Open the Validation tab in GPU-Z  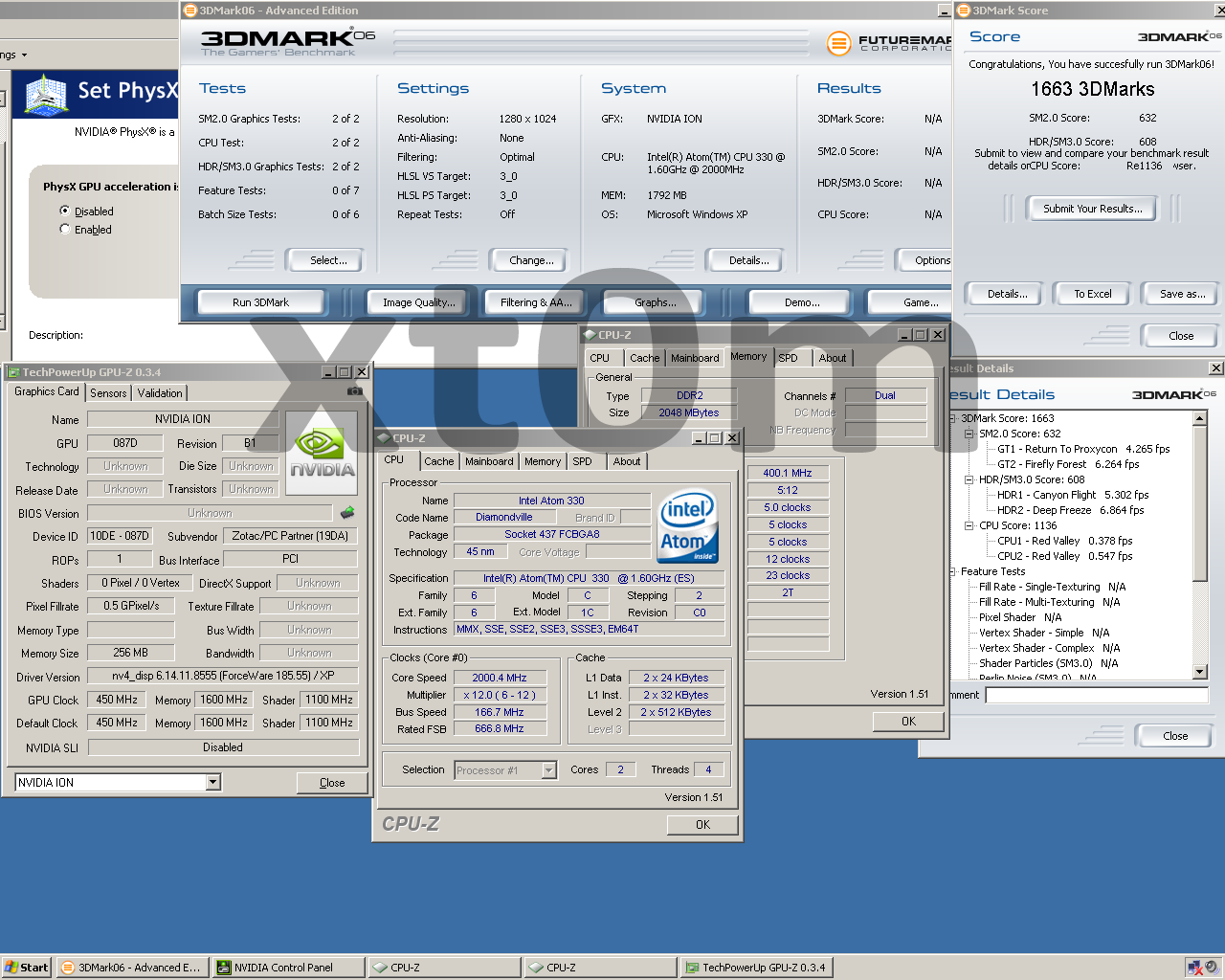[x=160, y=393]
